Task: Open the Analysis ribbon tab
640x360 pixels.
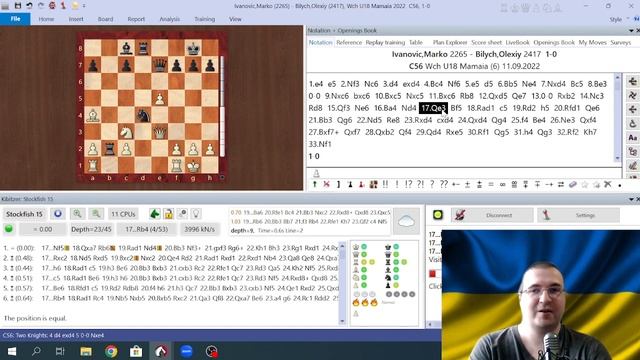Action: [x=169, y=19]
